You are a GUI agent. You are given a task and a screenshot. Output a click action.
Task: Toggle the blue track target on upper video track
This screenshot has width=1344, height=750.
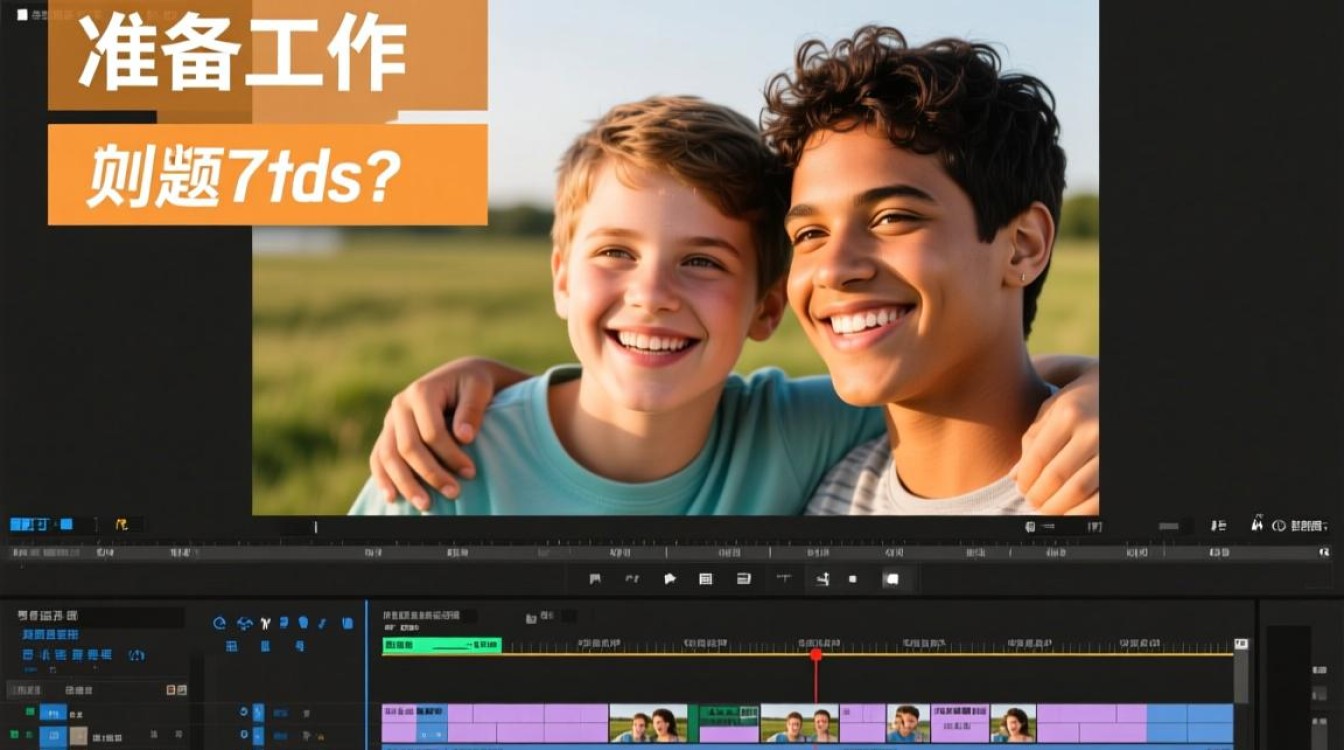[53, 713]
